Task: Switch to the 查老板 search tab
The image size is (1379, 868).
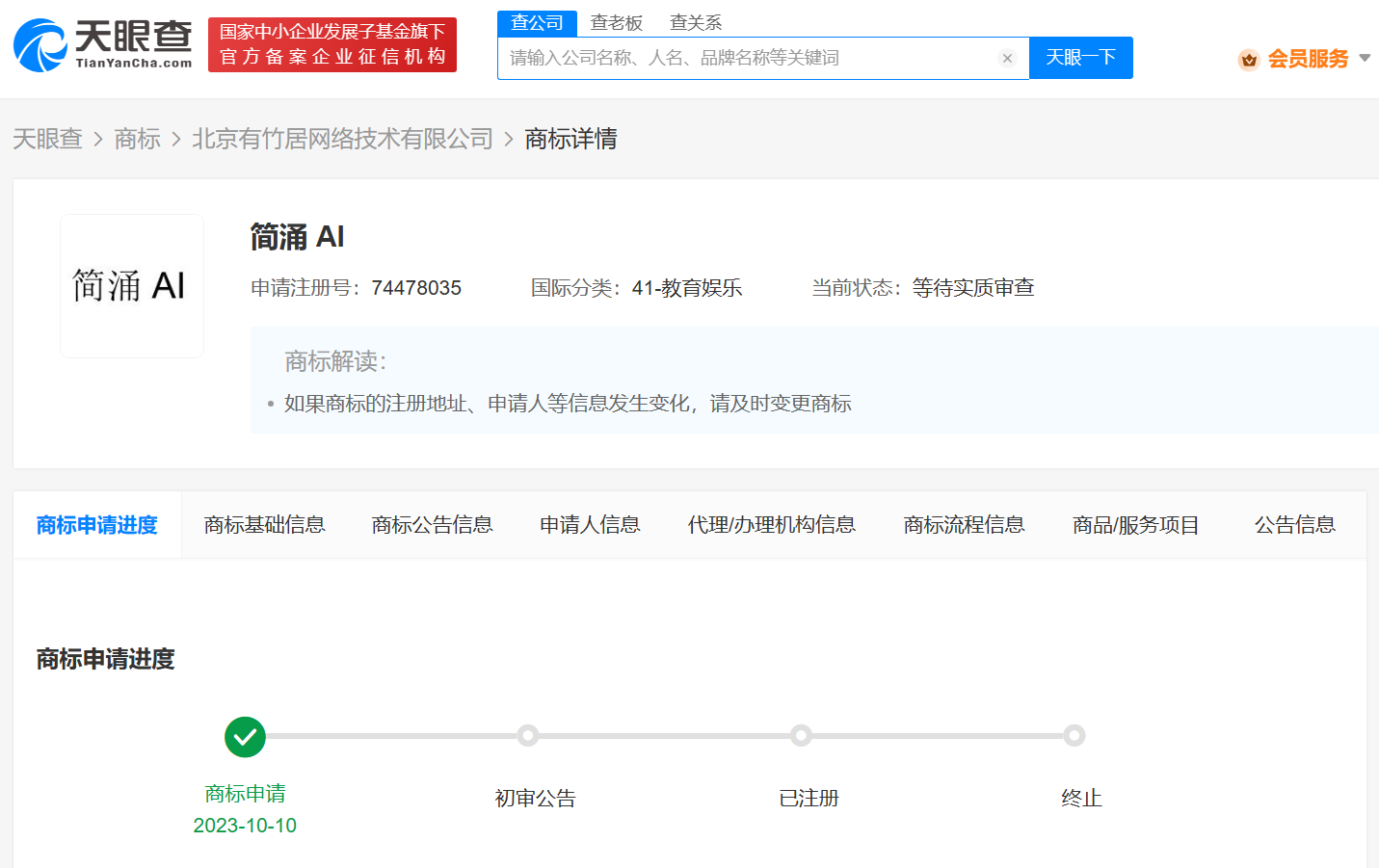Action: pyautogui.click(x=617, y=23)
